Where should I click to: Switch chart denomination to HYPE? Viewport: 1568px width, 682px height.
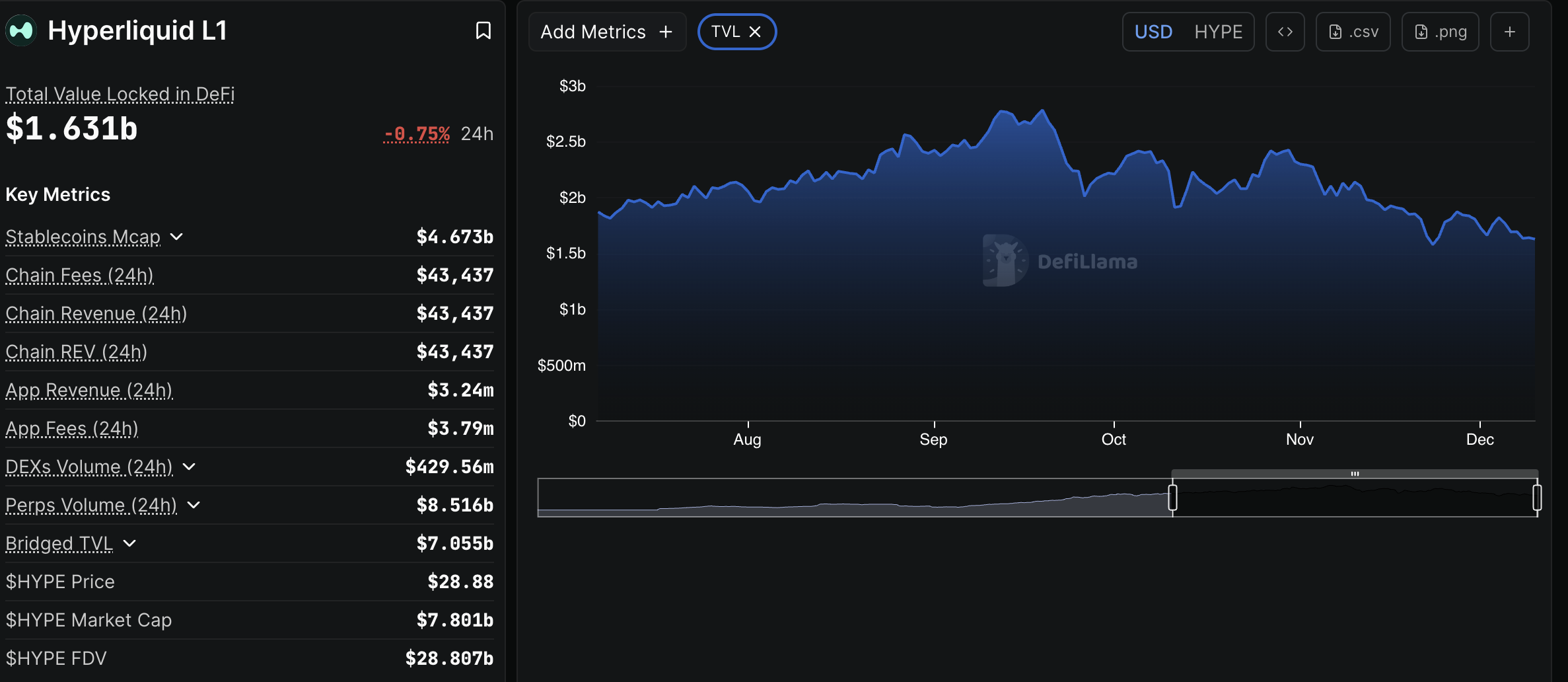point(1219,31)
